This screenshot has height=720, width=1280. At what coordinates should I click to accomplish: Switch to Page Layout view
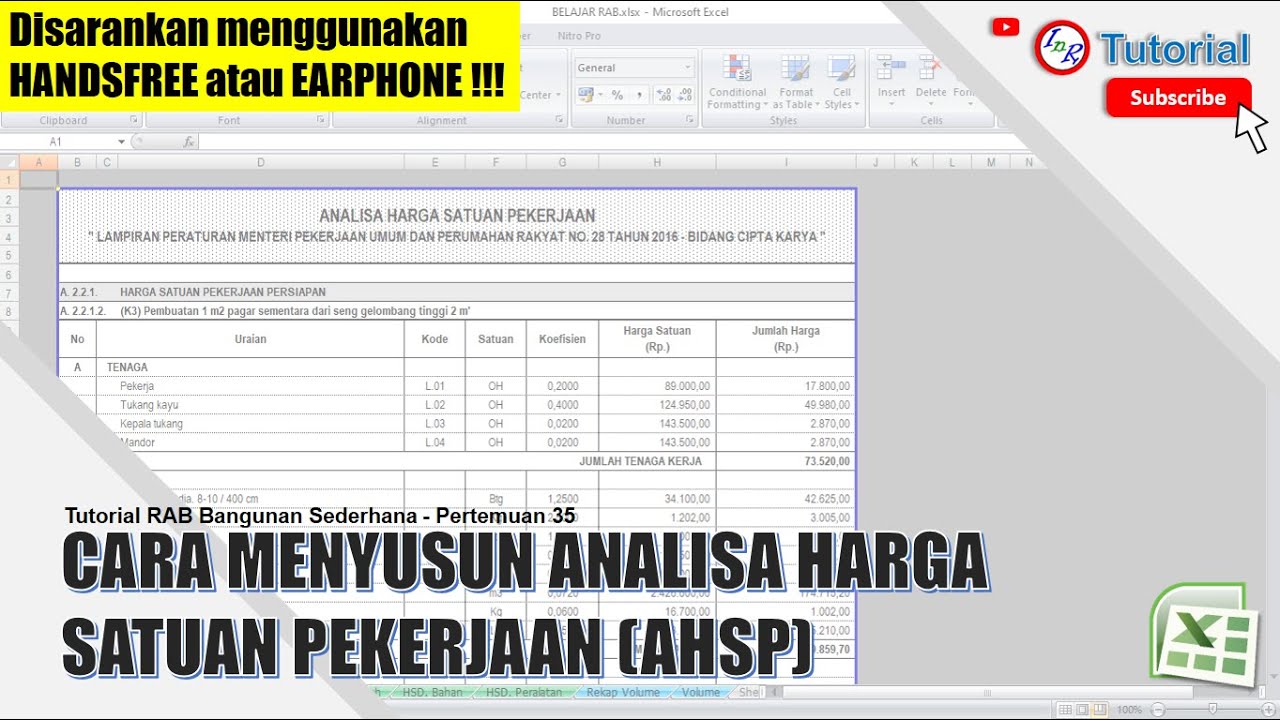1084,709
